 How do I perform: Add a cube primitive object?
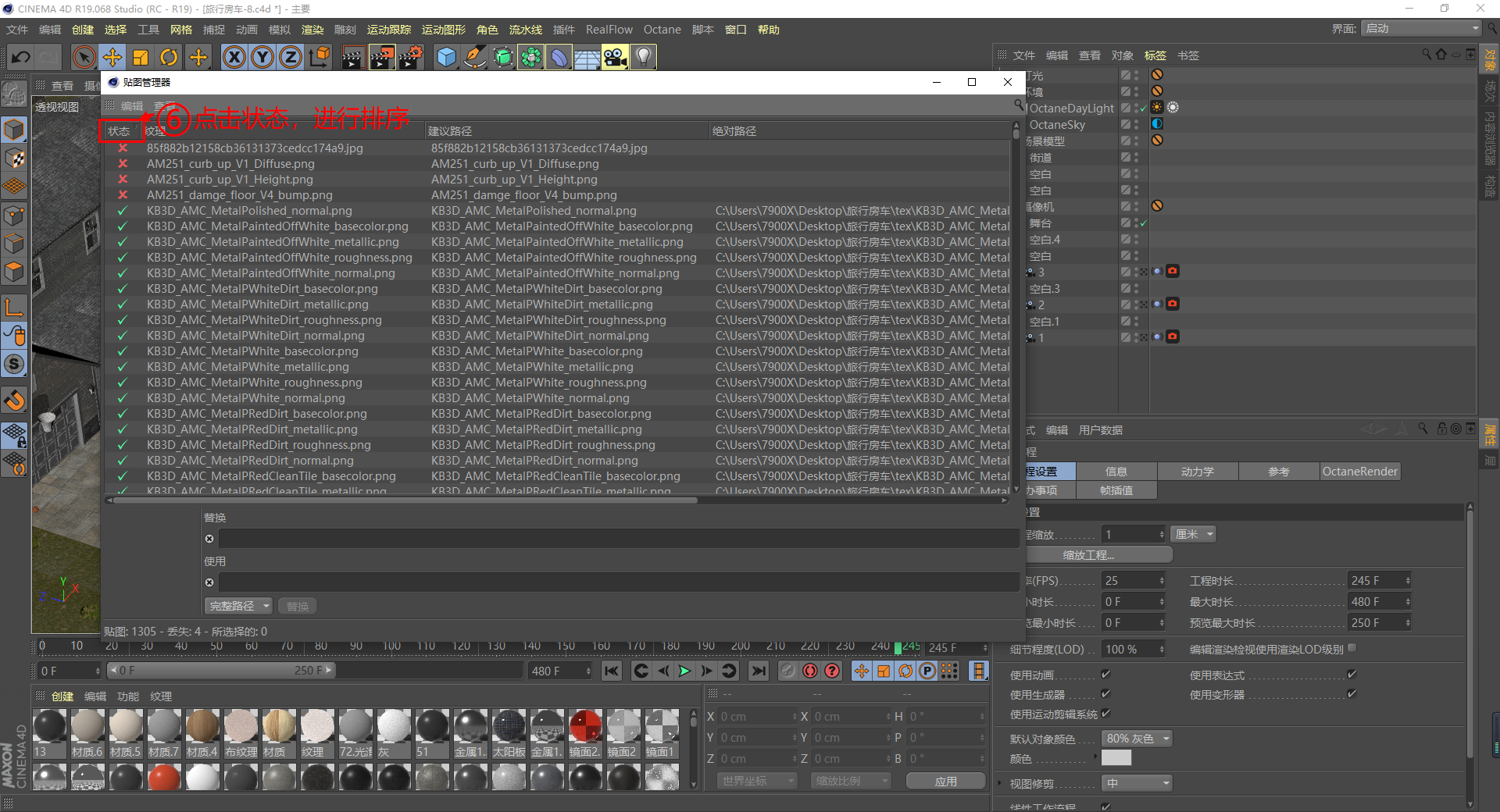(x=446, y=57)
